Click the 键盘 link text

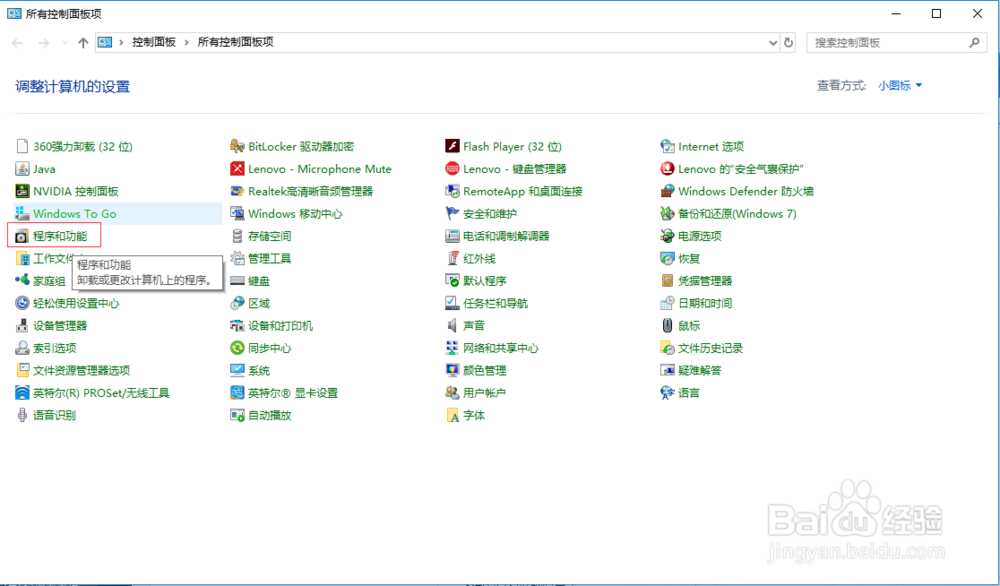pos(259,281)
